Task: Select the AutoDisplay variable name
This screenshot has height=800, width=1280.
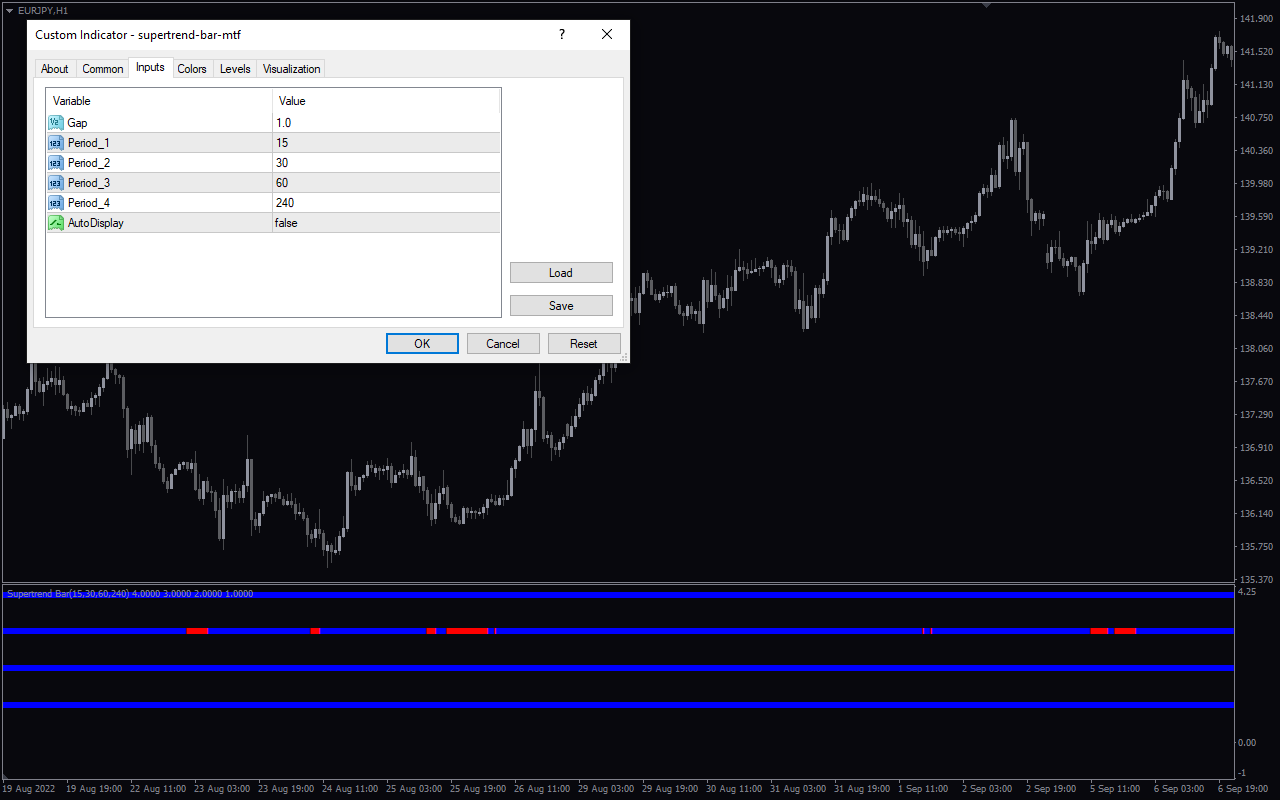Action: pos(95,223)
